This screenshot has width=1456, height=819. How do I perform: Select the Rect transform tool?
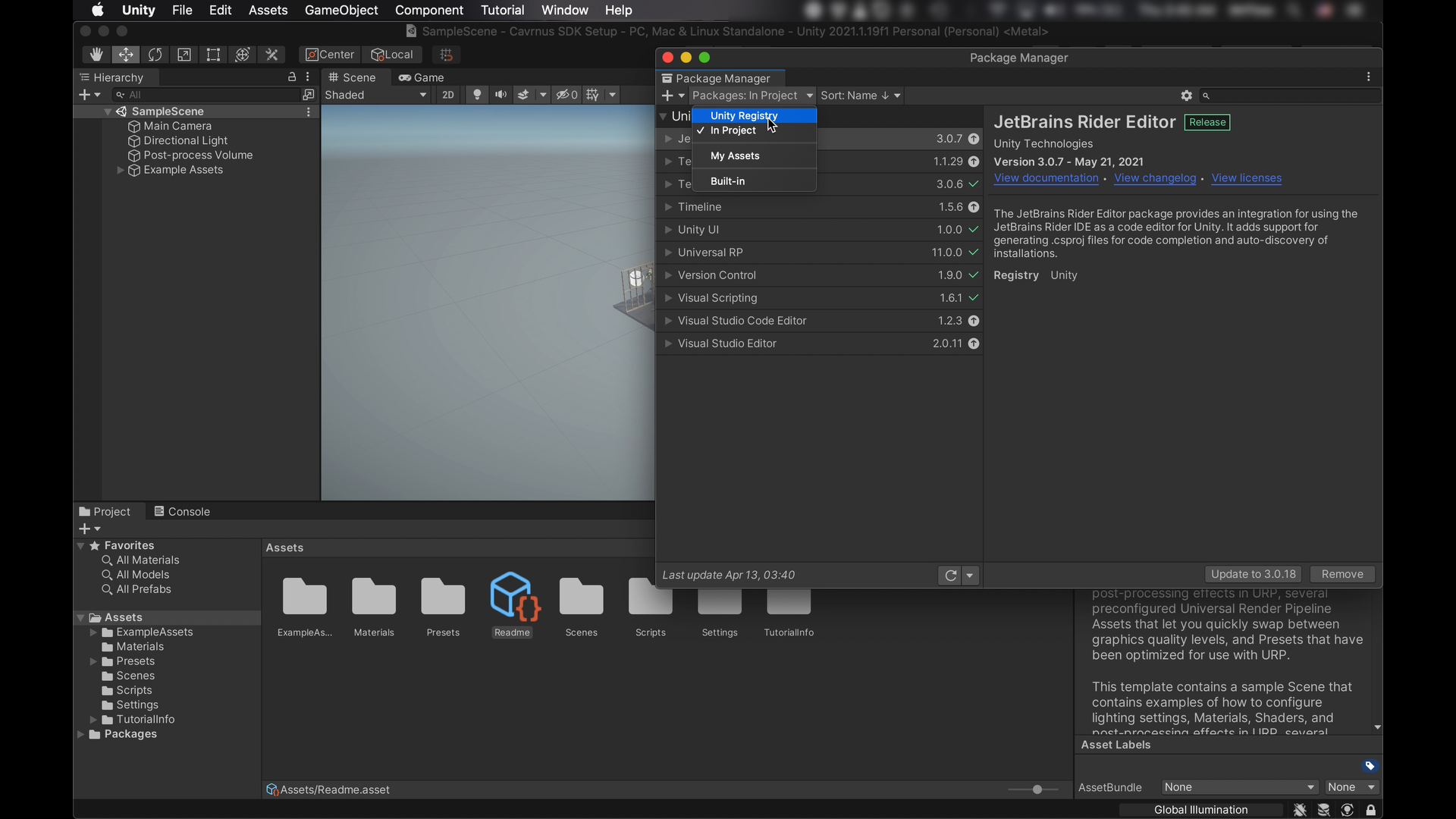coord(213,55)
